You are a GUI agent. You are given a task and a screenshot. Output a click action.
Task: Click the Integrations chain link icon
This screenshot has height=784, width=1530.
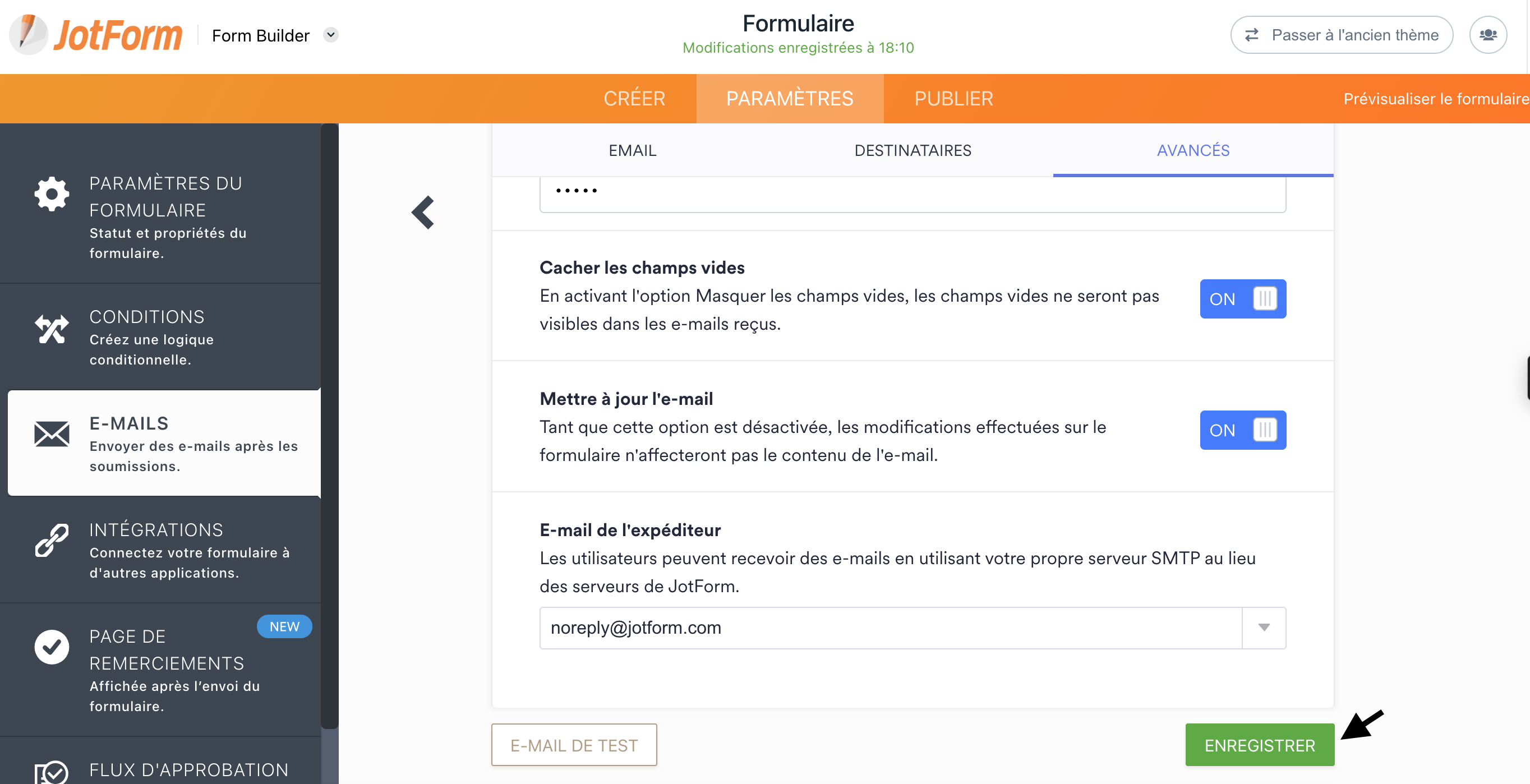(52, 540)
